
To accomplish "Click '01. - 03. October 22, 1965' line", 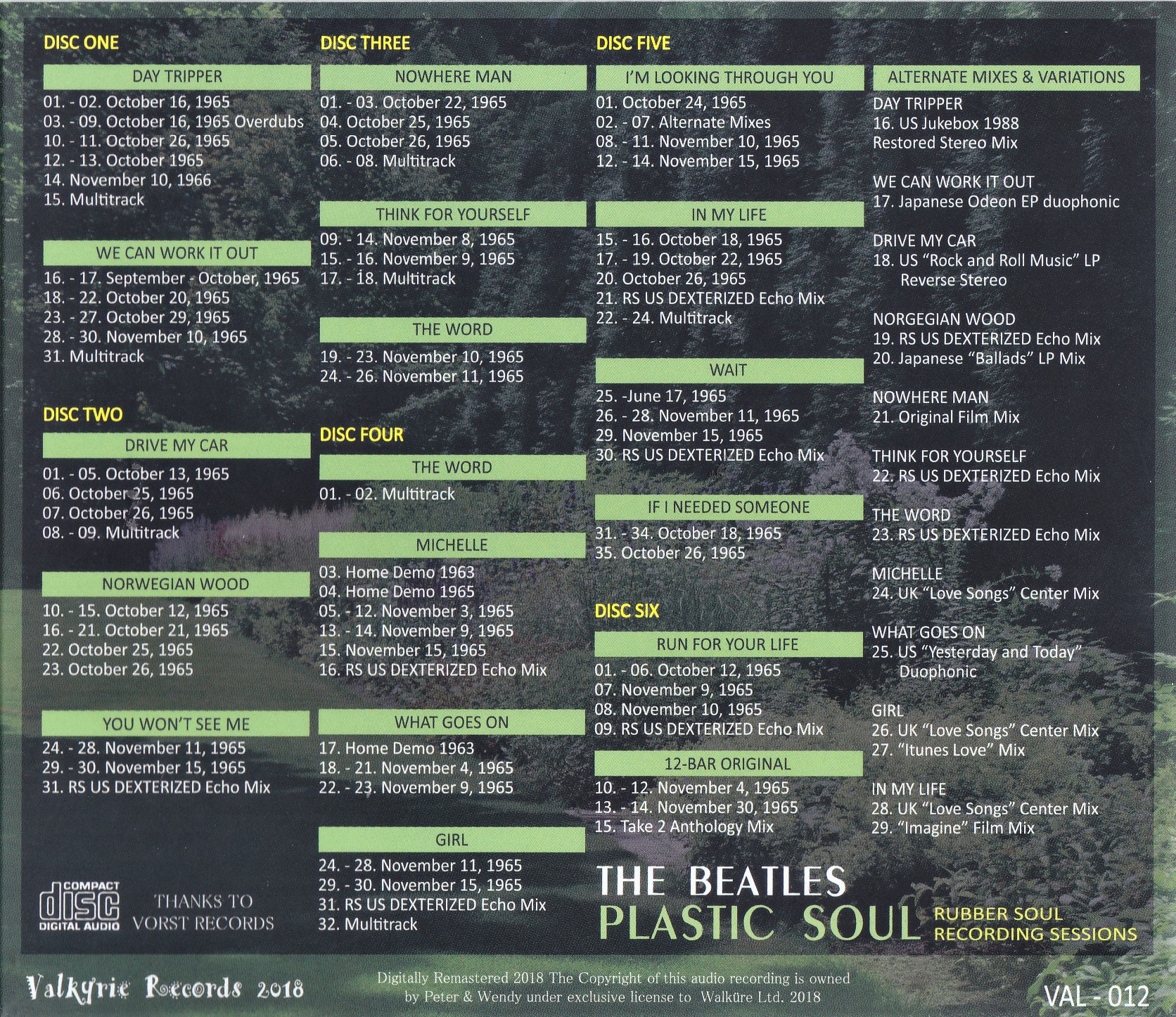I will [x=414, y=103].
